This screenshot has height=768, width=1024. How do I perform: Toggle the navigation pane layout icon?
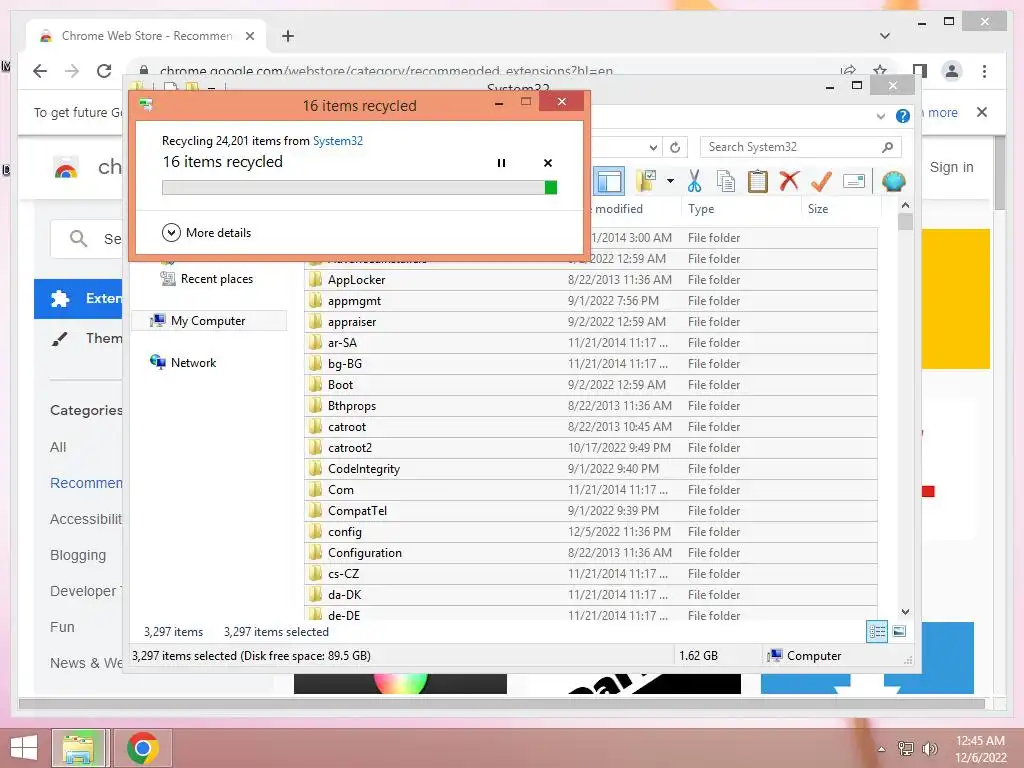point(609,182)
